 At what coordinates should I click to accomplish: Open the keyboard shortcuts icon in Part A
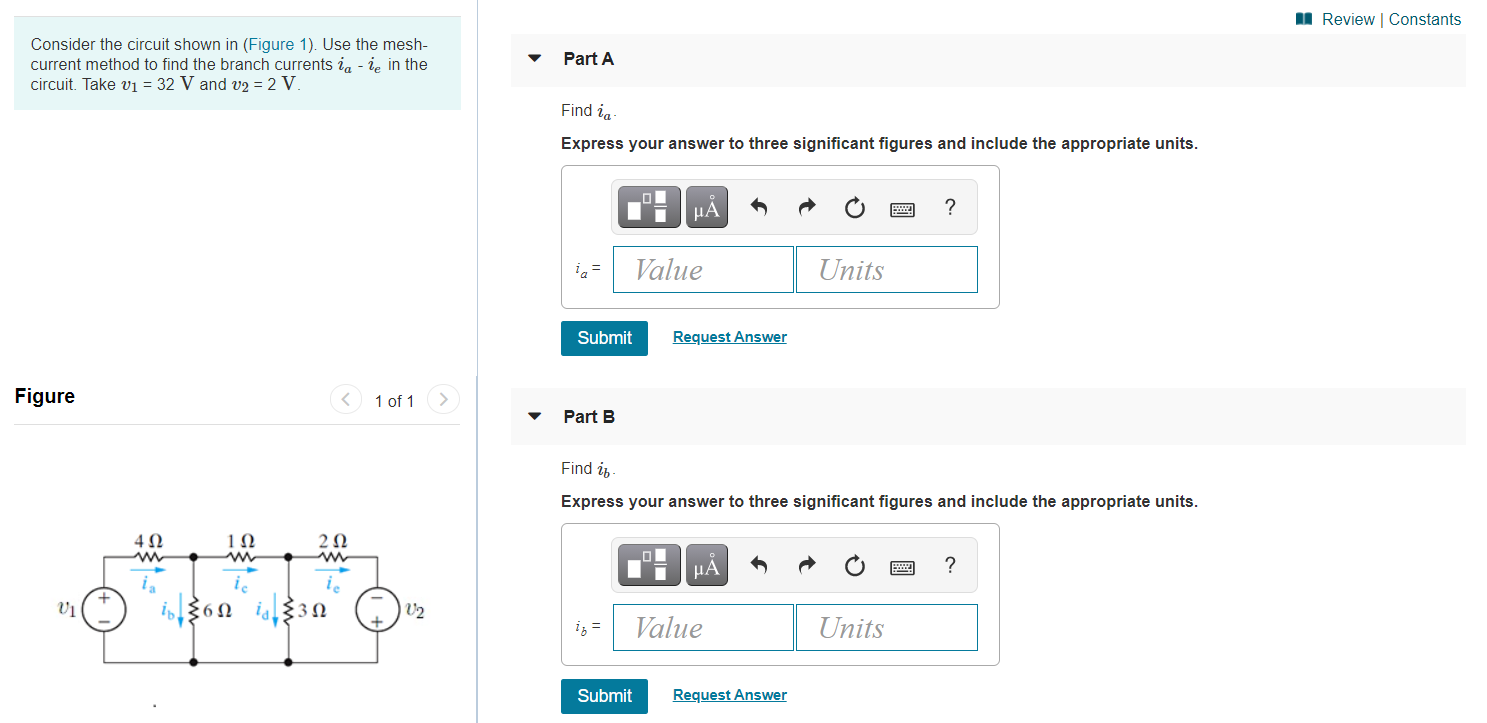[902, 208]
